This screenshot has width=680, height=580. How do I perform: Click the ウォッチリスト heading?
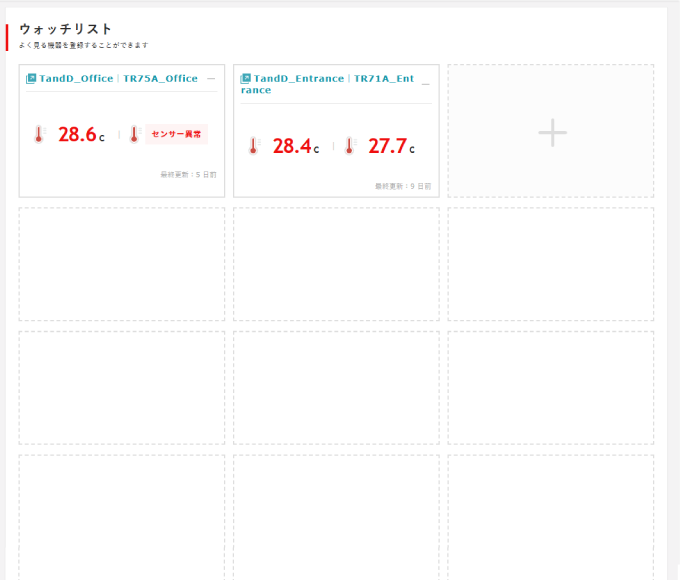tap(66, 29)
